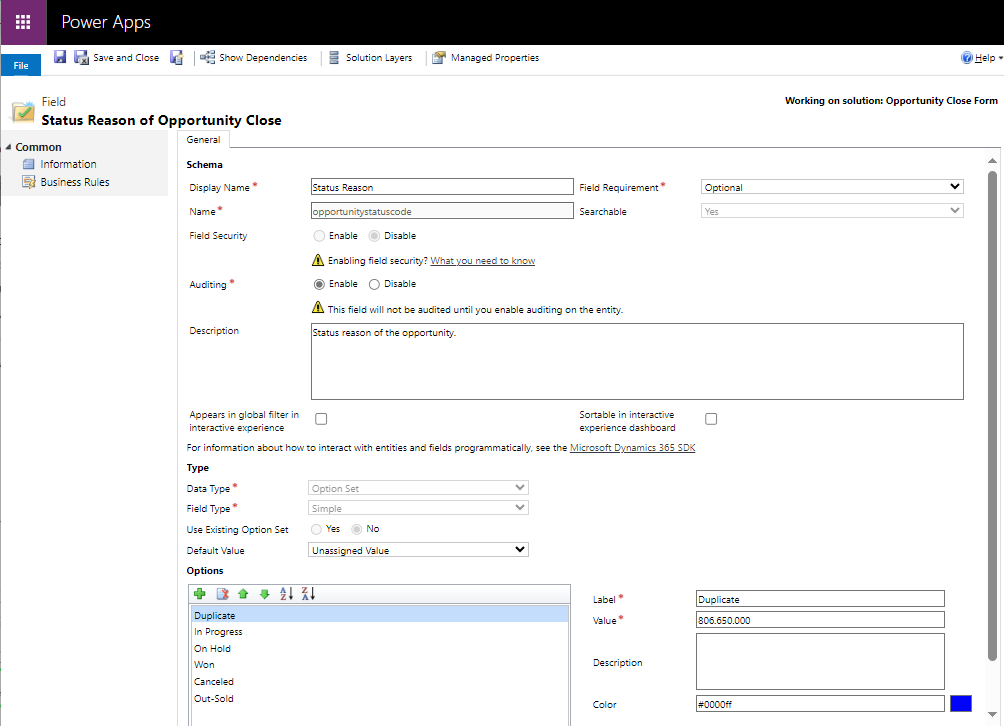Open the File menu

point(20,65)
